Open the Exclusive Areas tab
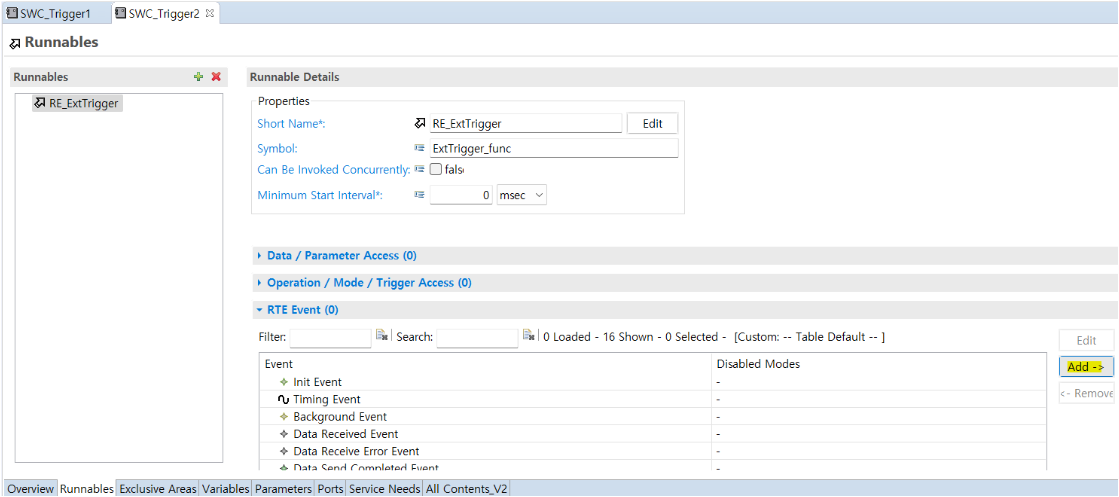This screenshot has height=497, width=1119. (157, 489)
